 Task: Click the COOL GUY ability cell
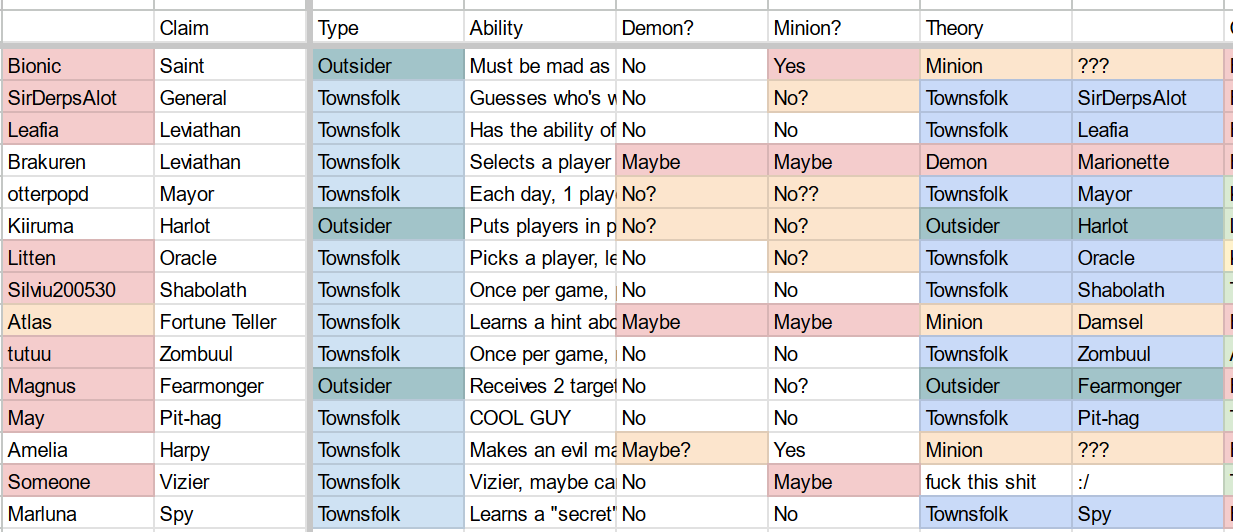click(x=540, y=418)
